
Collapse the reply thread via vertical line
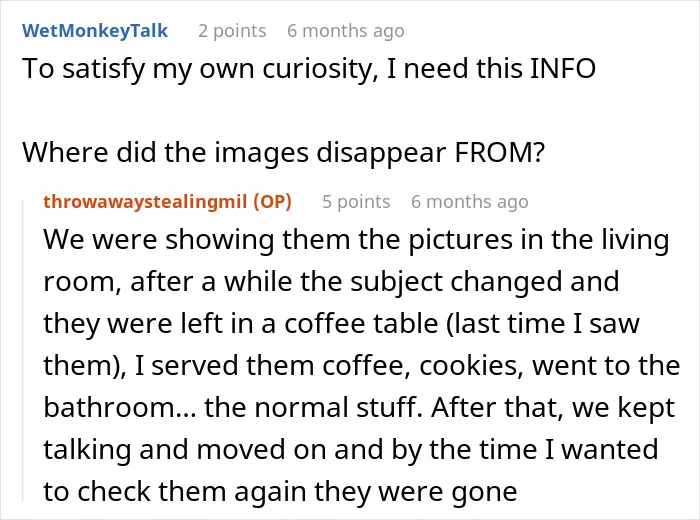[23, 351]
